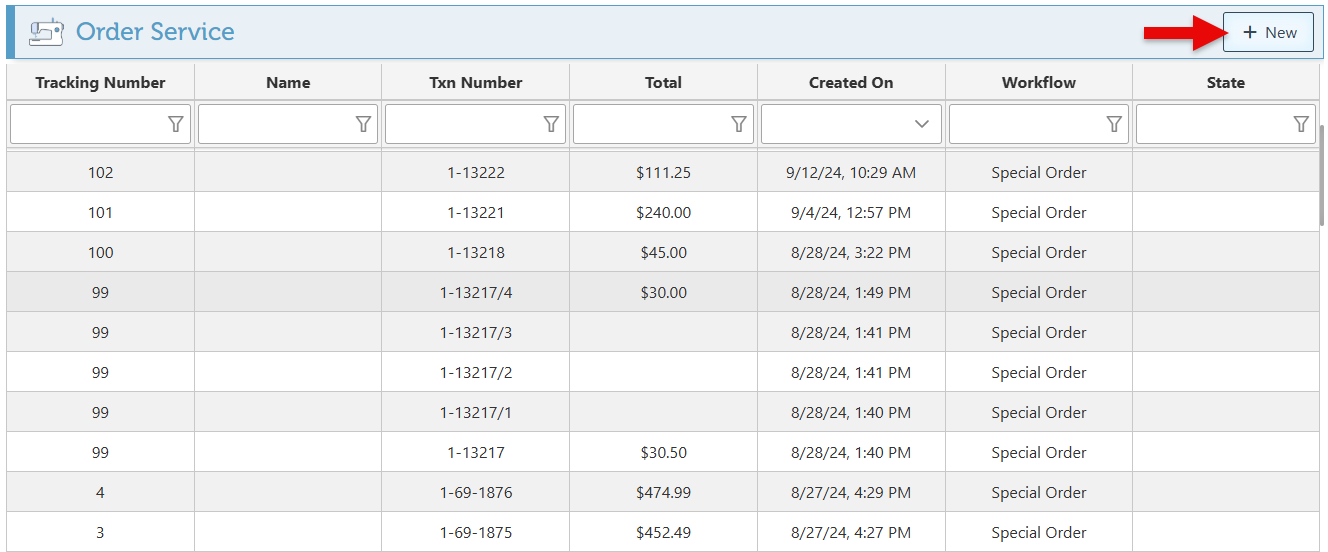Click the Workflow column filter icon
This screenshot has width=1328, height=552.
tap(1114, 124)
